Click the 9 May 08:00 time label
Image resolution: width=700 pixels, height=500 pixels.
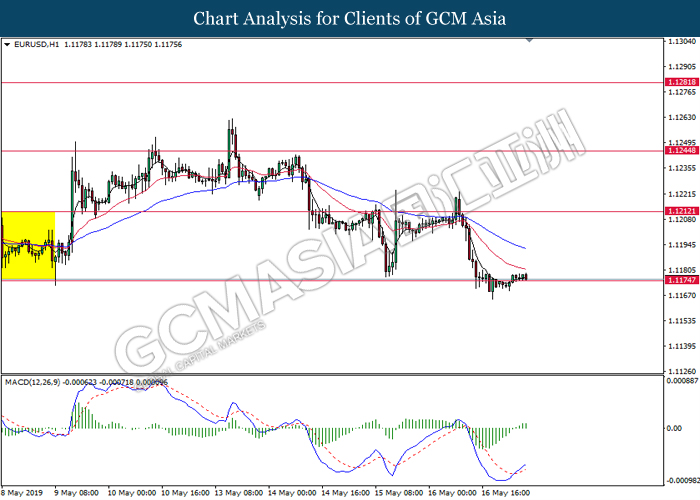[76, 493]
